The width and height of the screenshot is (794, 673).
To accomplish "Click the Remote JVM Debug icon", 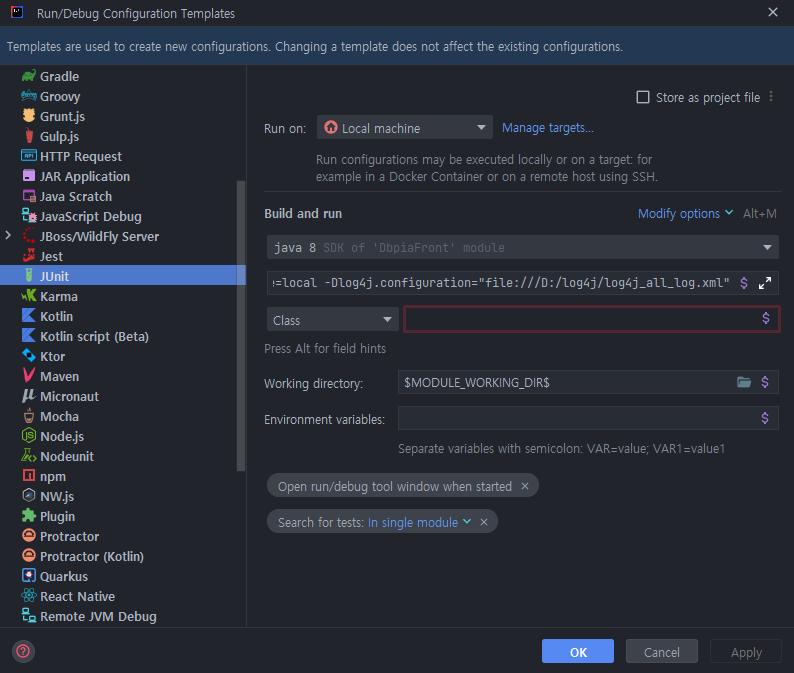I will 29,616.
